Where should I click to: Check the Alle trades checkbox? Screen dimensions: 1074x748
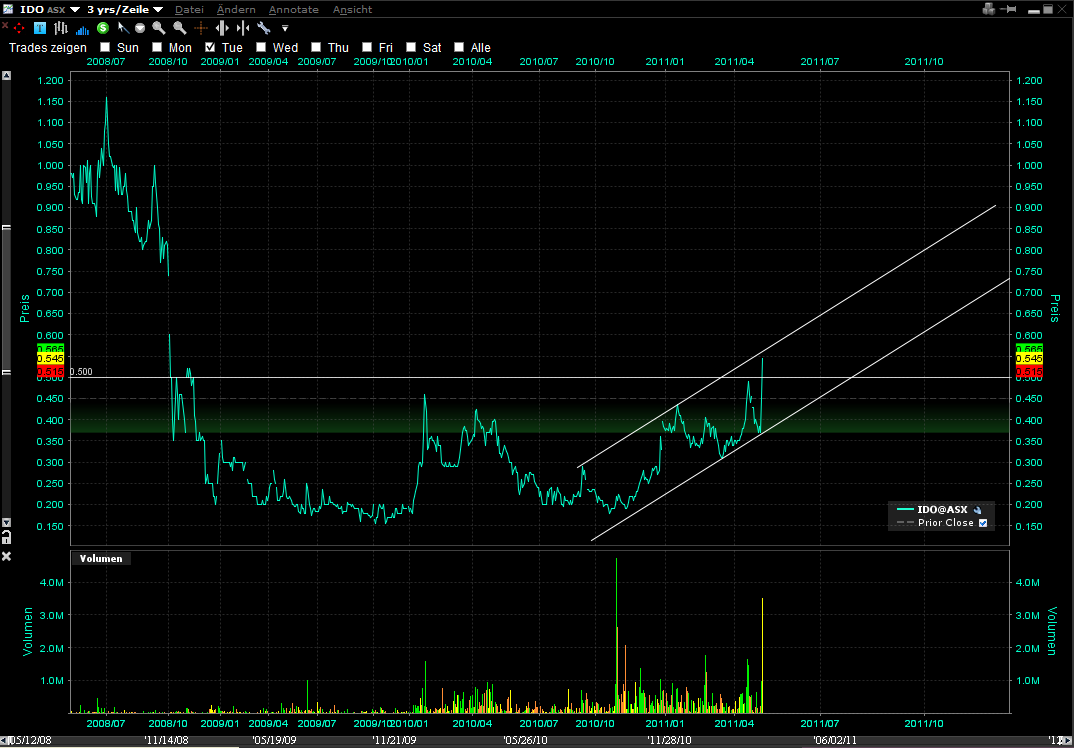coord(459,47)
